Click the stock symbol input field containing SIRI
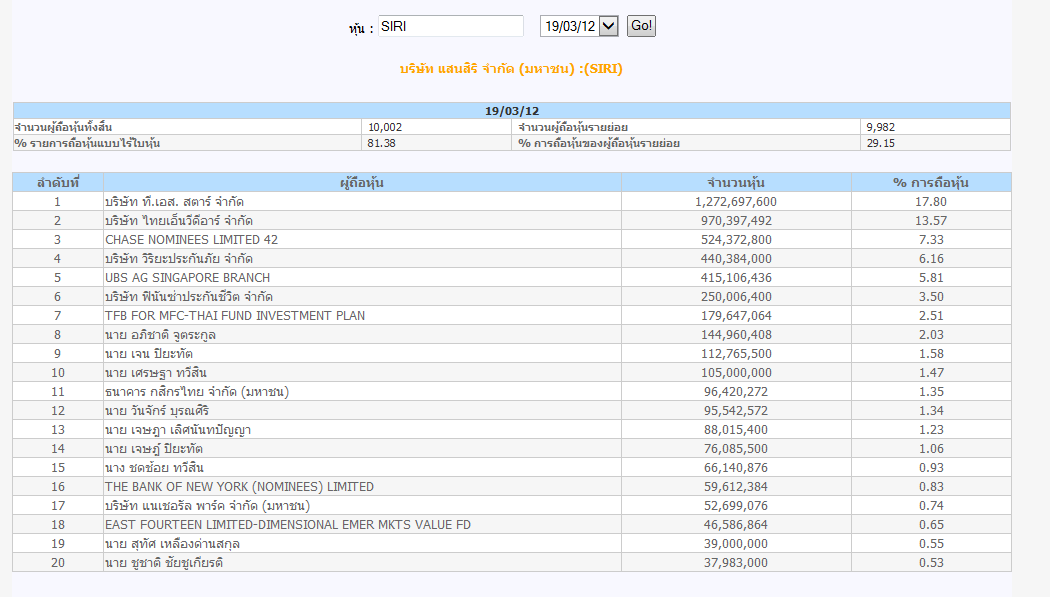Screen dimensions: 1050x597 click(451, 26)
